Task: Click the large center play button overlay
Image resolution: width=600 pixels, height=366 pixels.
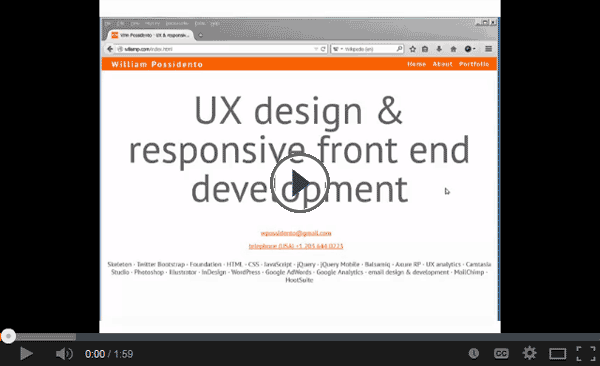Action: point(300,183)
